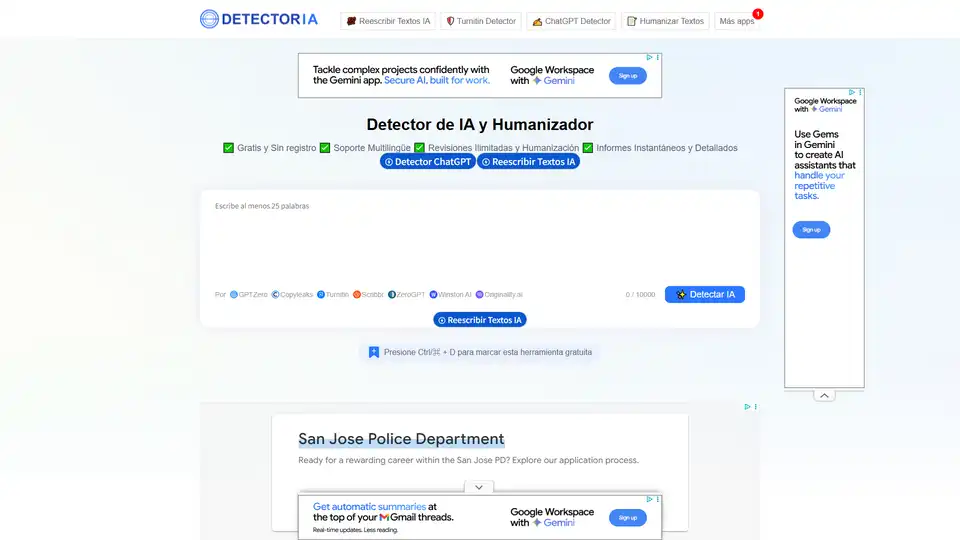Click the Ctrl + D bookmark hint text

[487, 352]
